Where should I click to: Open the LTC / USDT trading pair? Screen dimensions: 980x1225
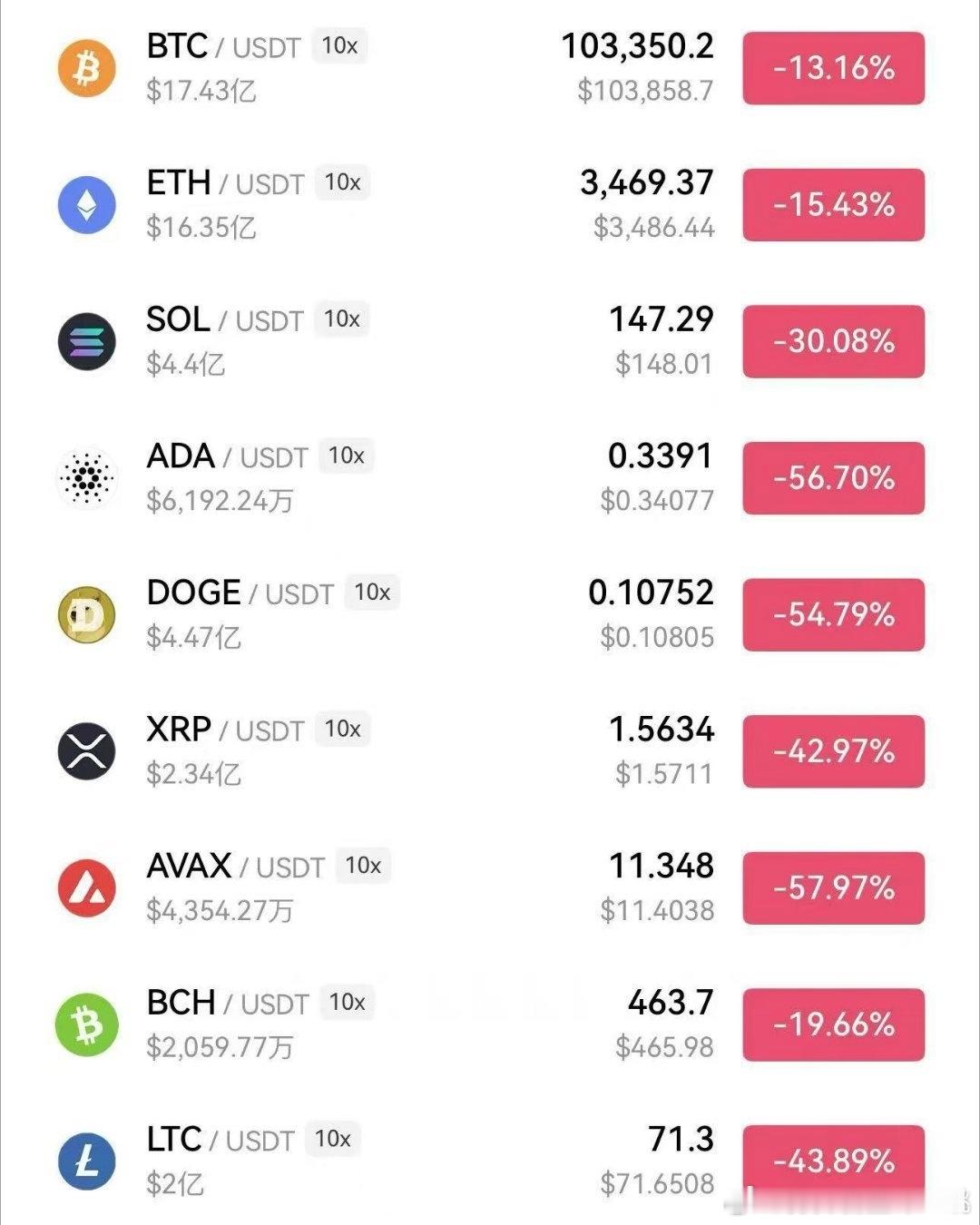pyautogui.click(x=220, y=1140)
